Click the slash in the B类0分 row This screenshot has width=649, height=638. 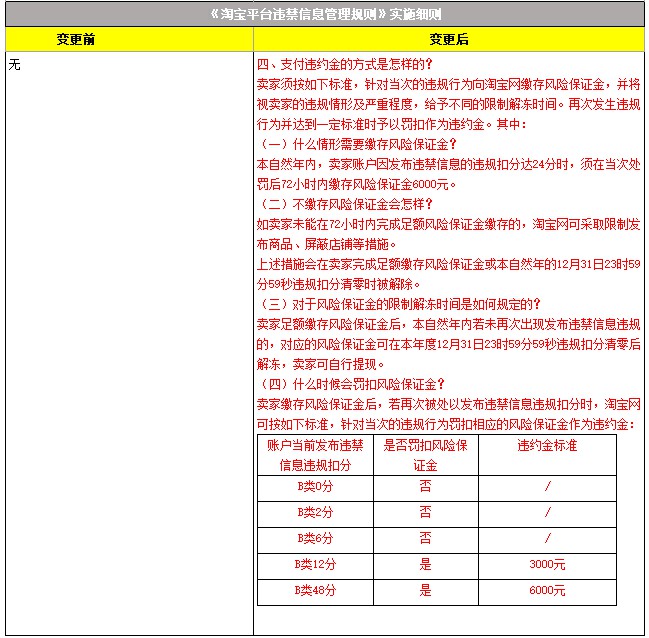(548, 486)
